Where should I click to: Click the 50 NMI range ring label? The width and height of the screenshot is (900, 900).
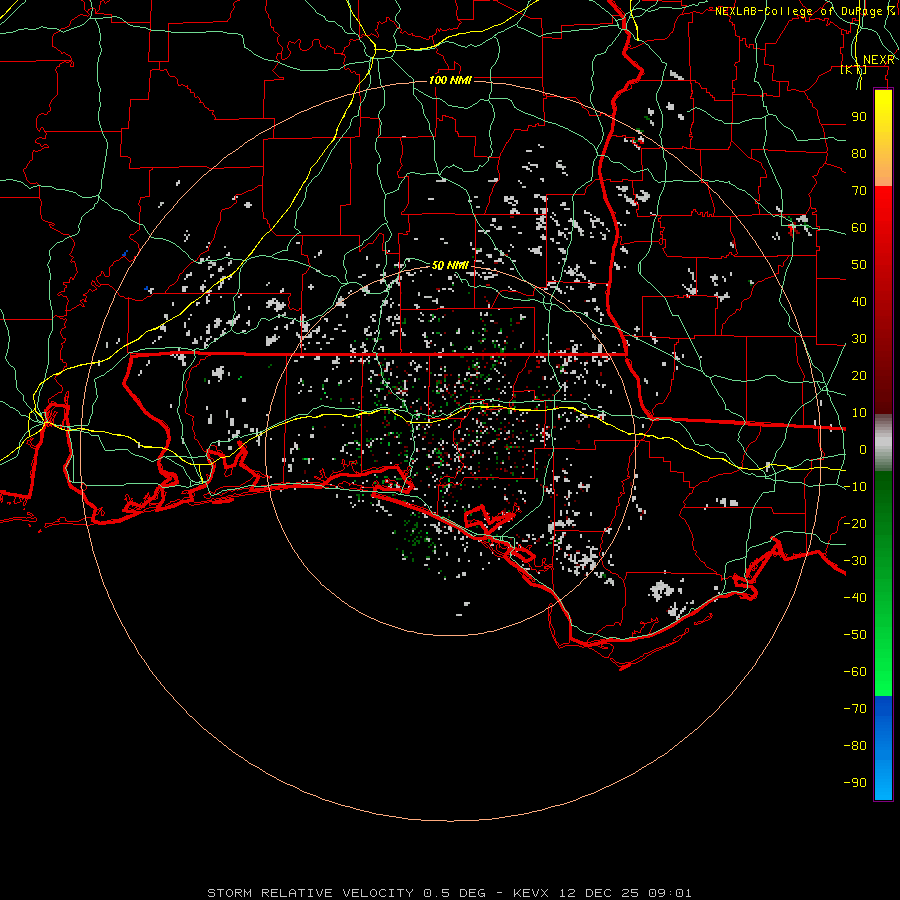pyautogui.click(x=450, y=265)
